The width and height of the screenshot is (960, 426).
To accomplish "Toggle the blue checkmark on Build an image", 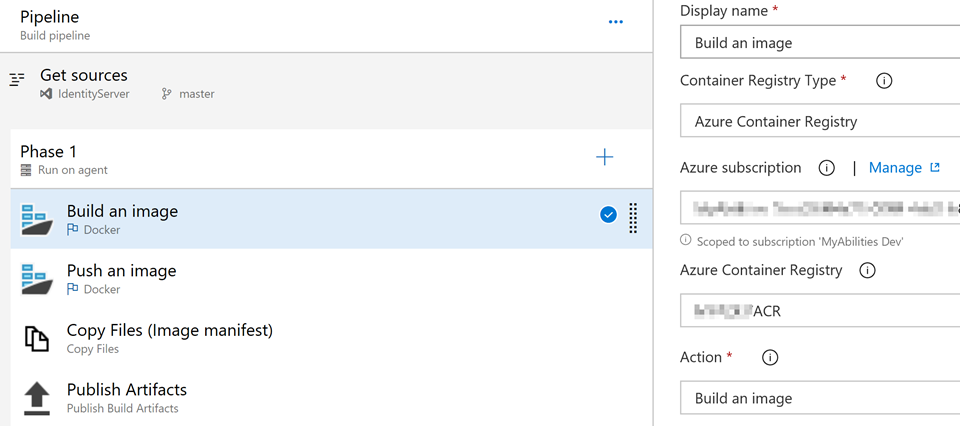I will click(608, 215).
